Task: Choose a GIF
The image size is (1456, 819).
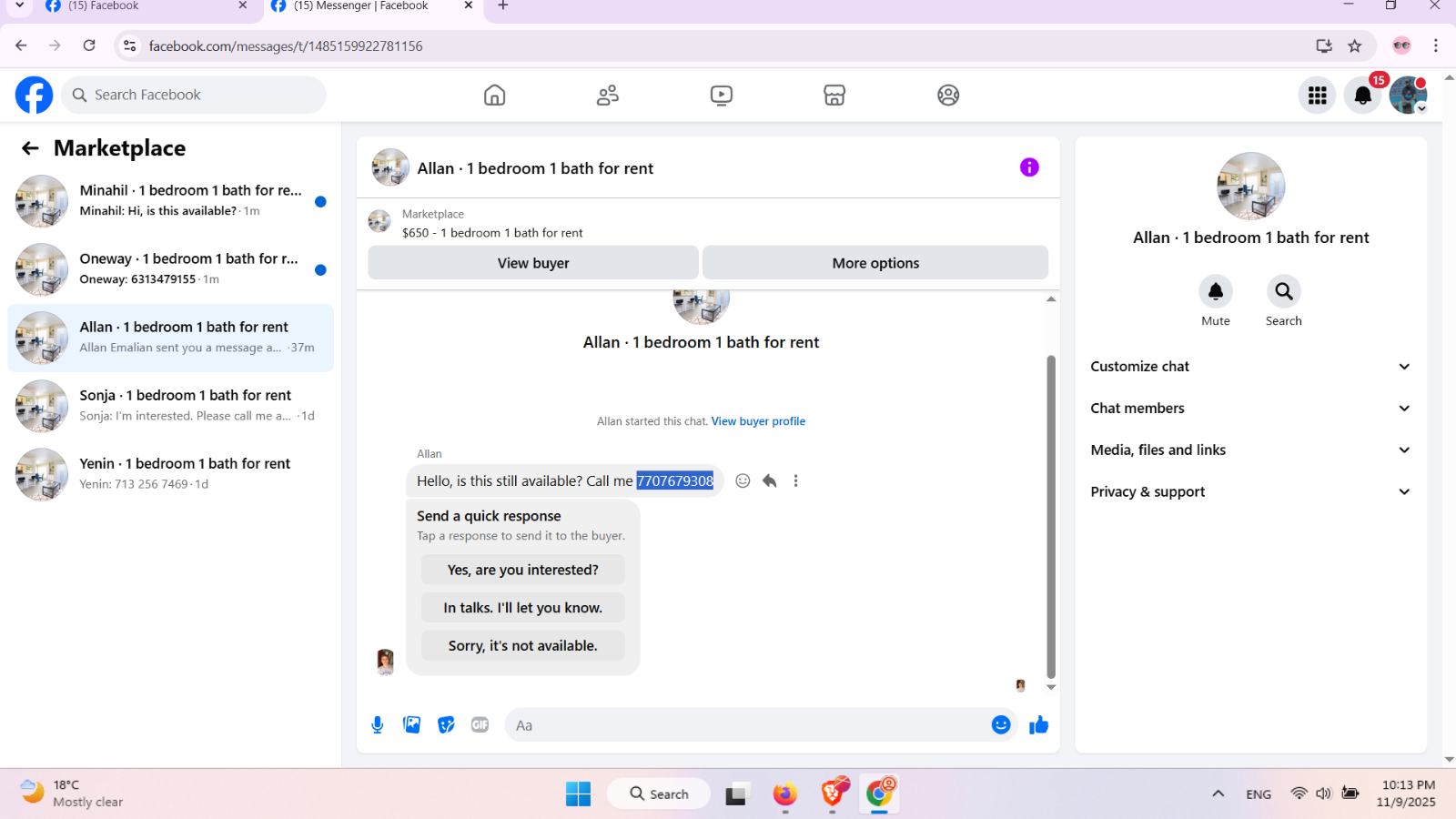Action: 480,725
